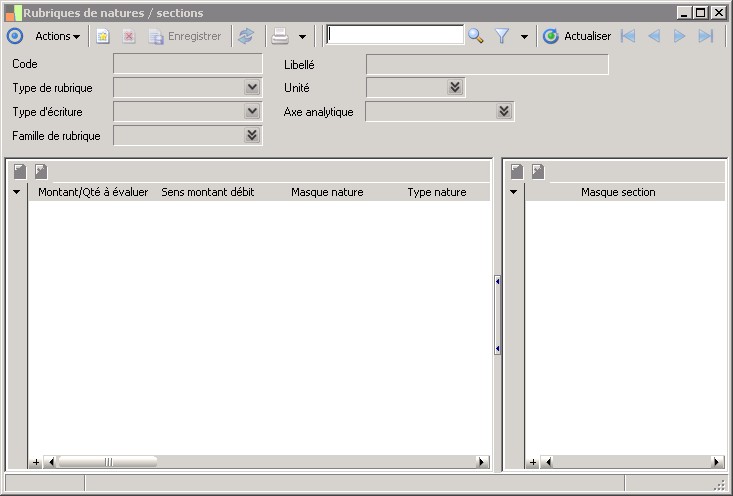Screen dimensions: 733x496
Task: Click the delete record red X icon
Action: (x=129, y=36)
